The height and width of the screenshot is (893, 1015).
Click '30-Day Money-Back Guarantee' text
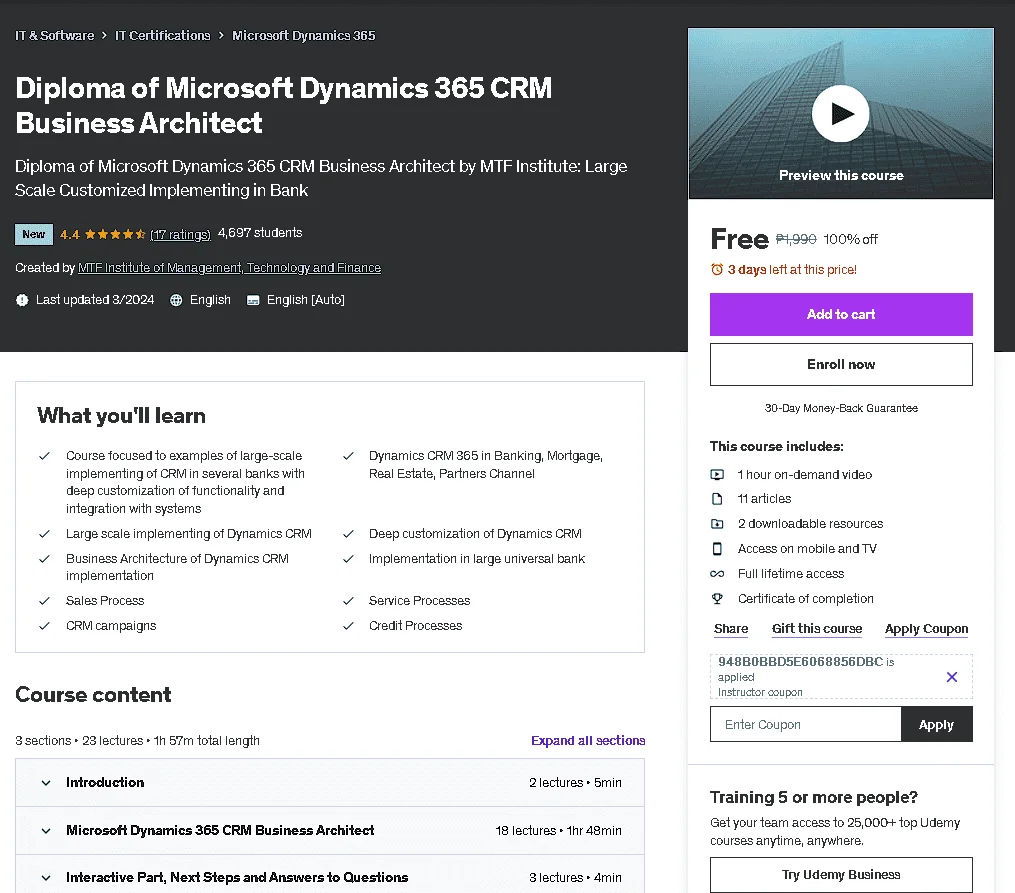point(841,408)
